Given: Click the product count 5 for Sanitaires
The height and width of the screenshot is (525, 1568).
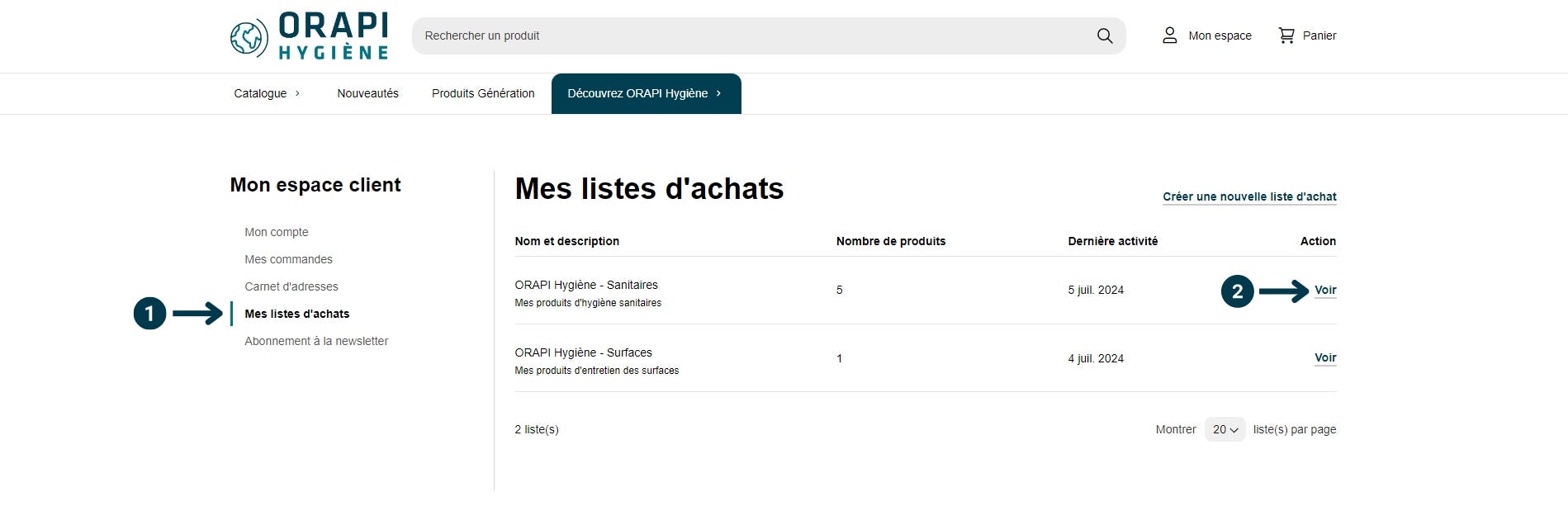Looking at the screenshot, I should coord(839,290).
